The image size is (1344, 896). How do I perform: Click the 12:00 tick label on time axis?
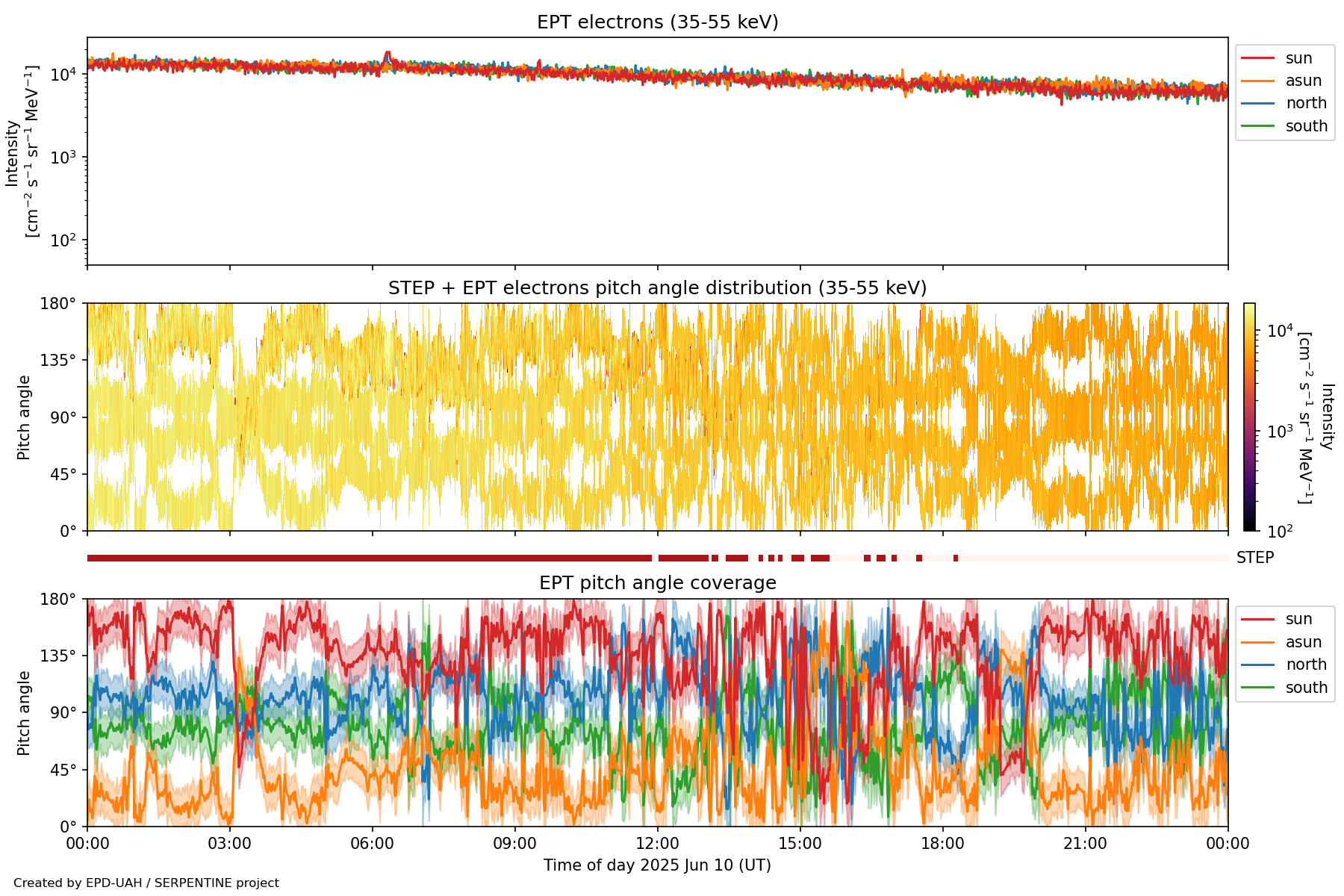point(657,844)
